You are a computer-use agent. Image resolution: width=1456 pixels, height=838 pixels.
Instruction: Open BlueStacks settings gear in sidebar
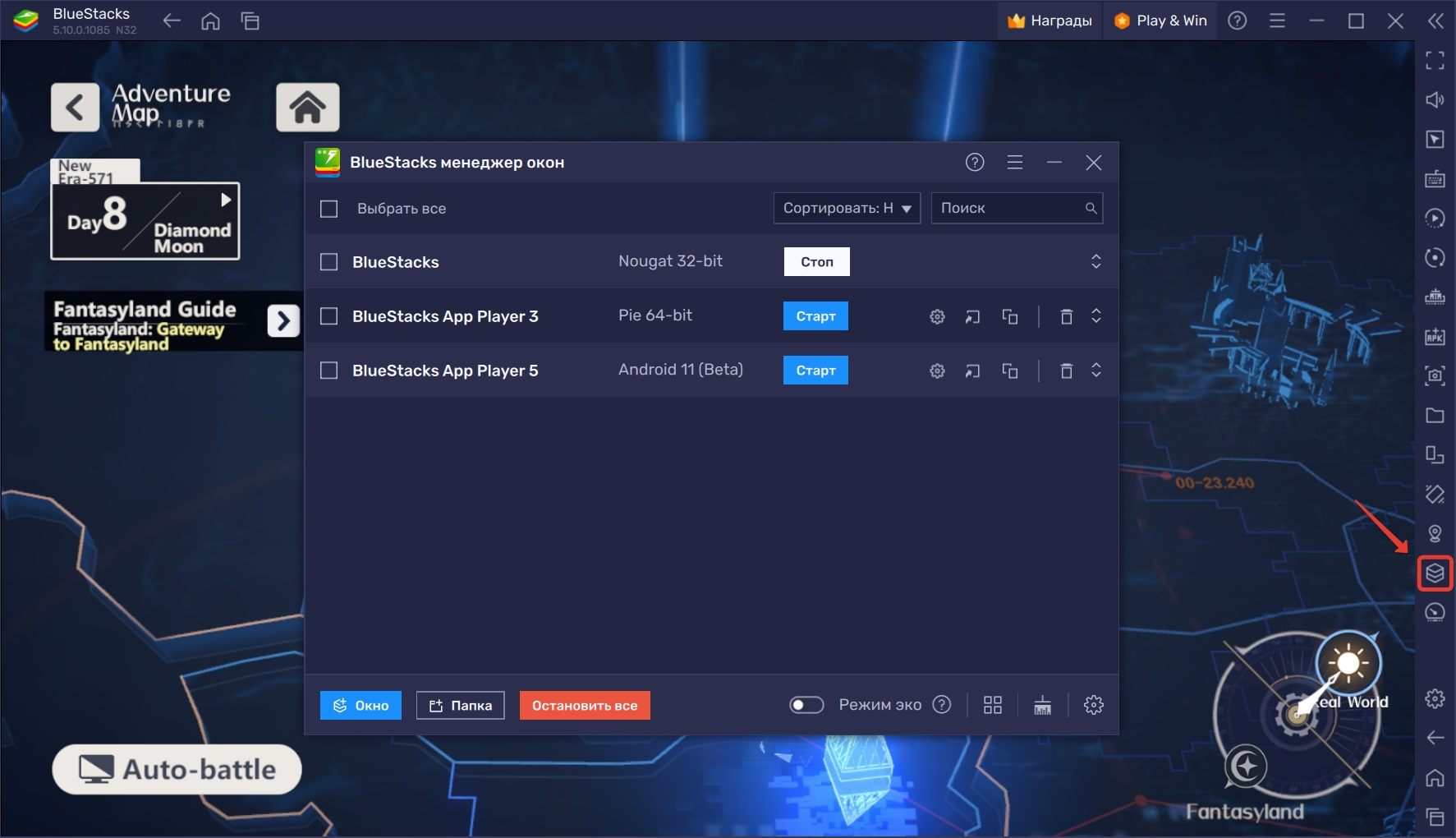point(1435,698)
